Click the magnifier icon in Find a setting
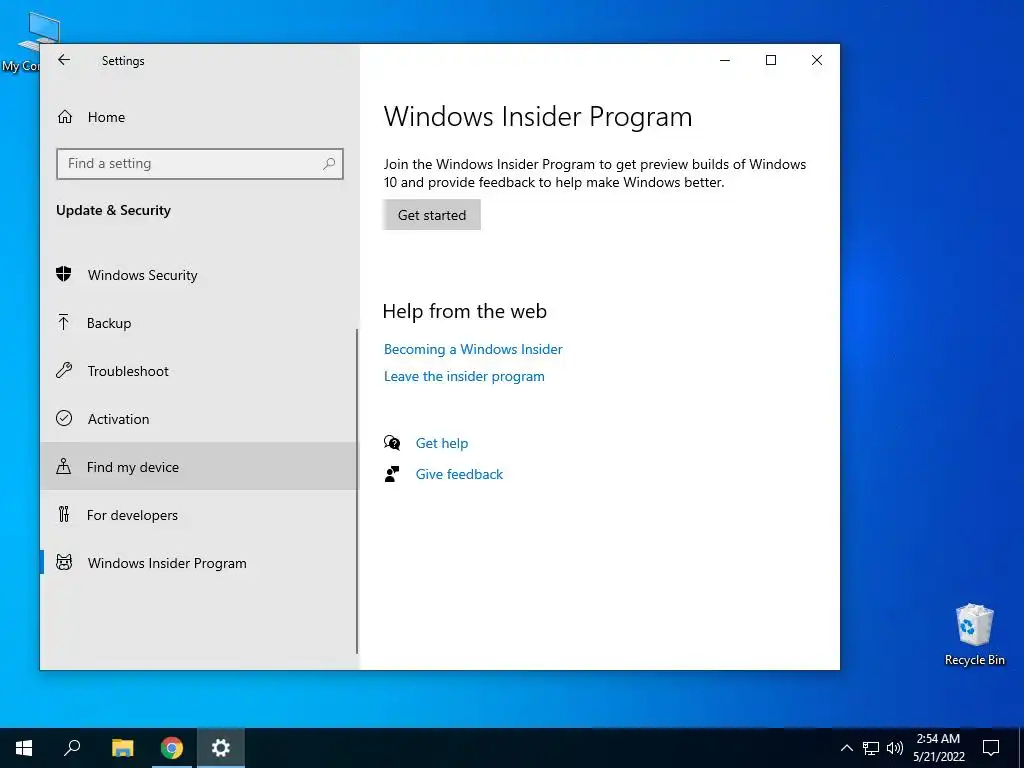Viewport: 1024px width, 768px height. pos(329,163)
